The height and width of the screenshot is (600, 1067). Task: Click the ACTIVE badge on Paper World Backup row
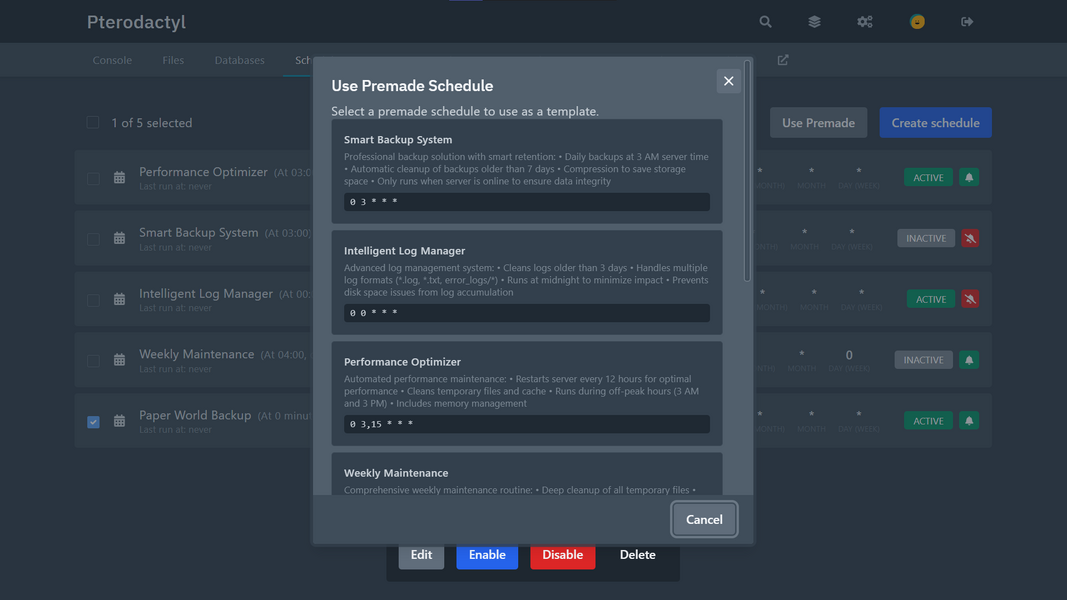(x=928, y=421)
